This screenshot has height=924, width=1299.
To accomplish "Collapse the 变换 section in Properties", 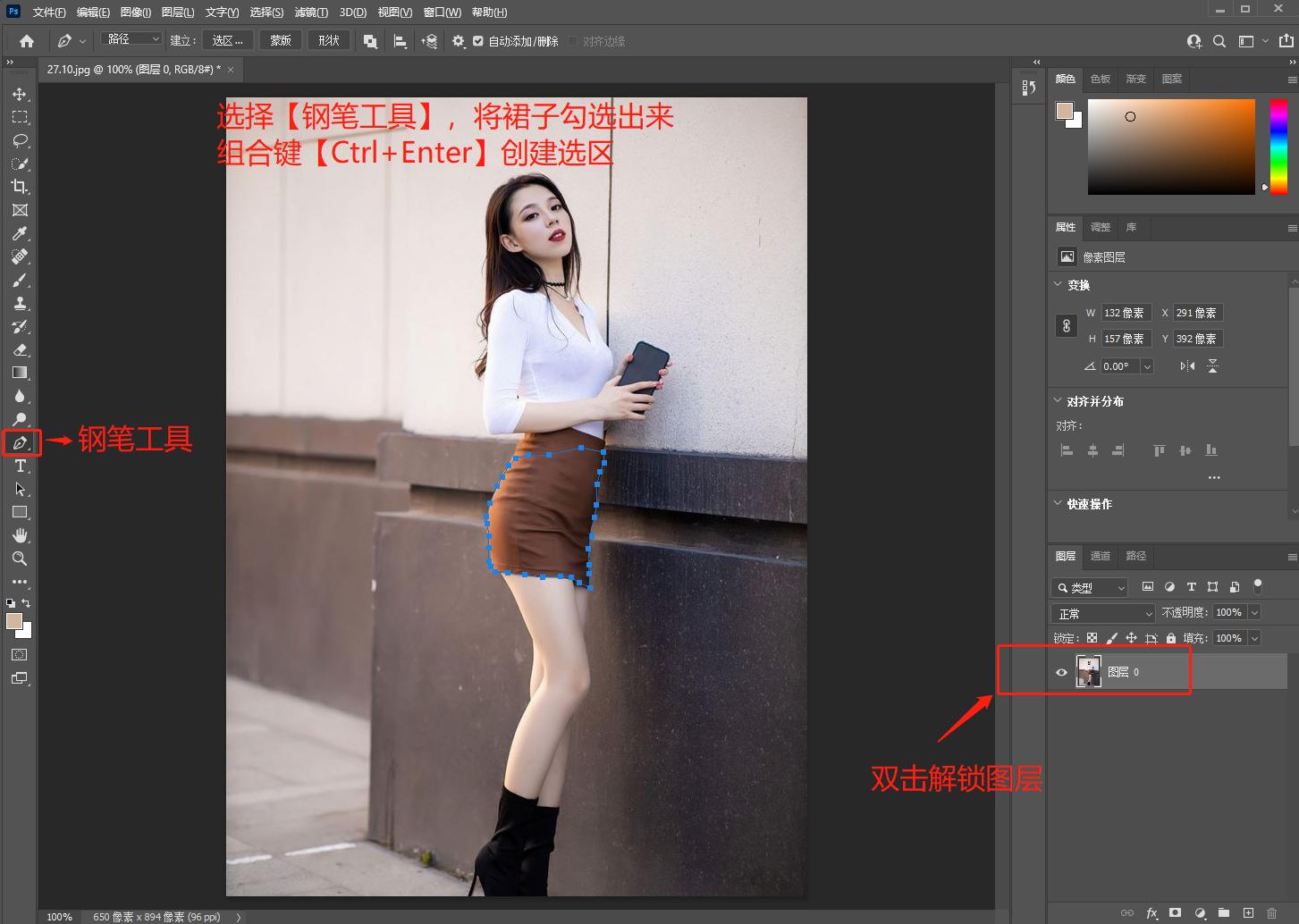I will coord(1059,284).
